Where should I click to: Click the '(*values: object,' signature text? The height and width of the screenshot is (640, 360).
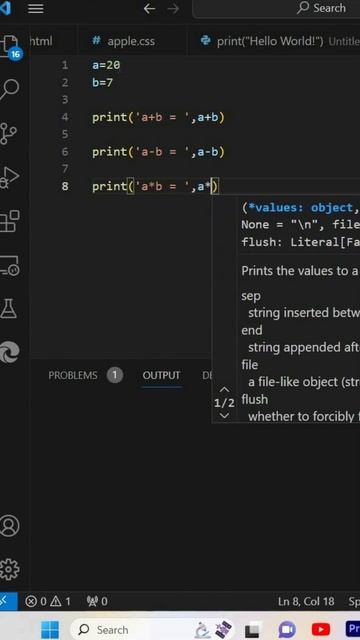(300, 207)
